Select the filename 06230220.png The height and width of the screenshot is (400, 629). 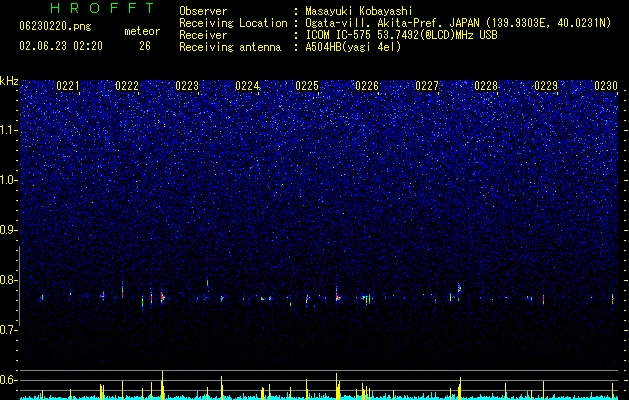point(55,27)
